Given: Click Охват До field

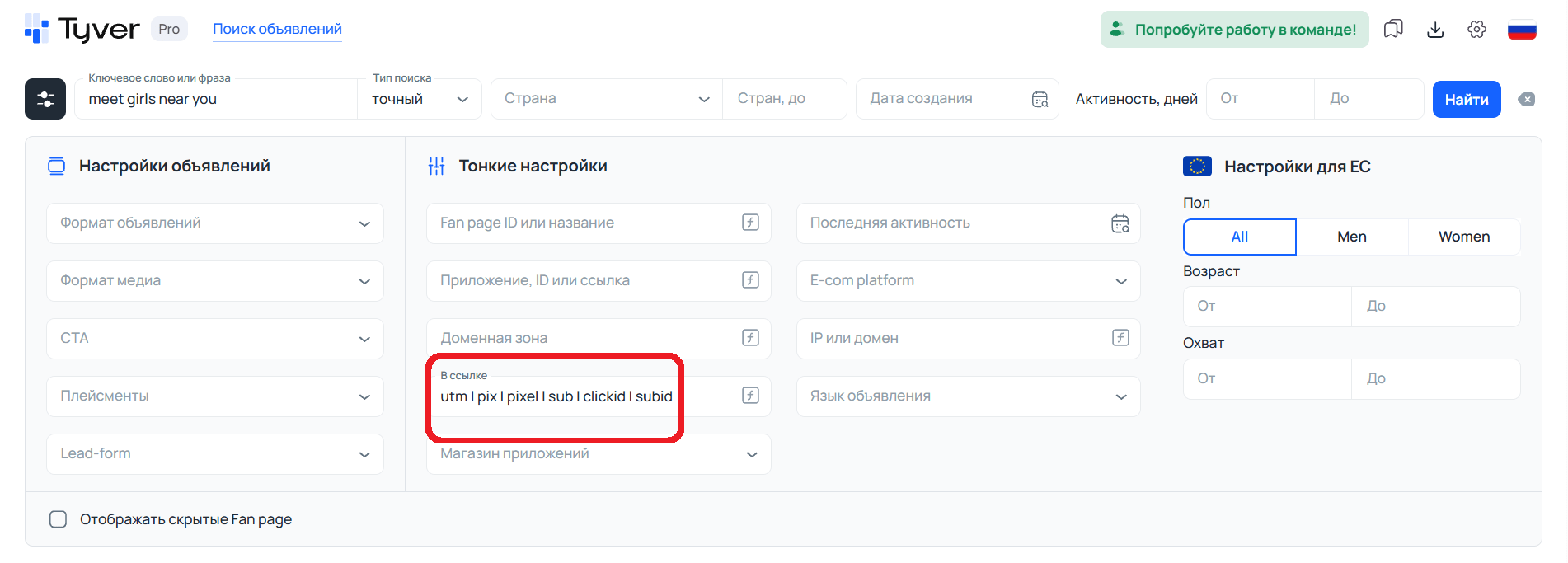Looking at the screenshot, I should coord(1436,379).
